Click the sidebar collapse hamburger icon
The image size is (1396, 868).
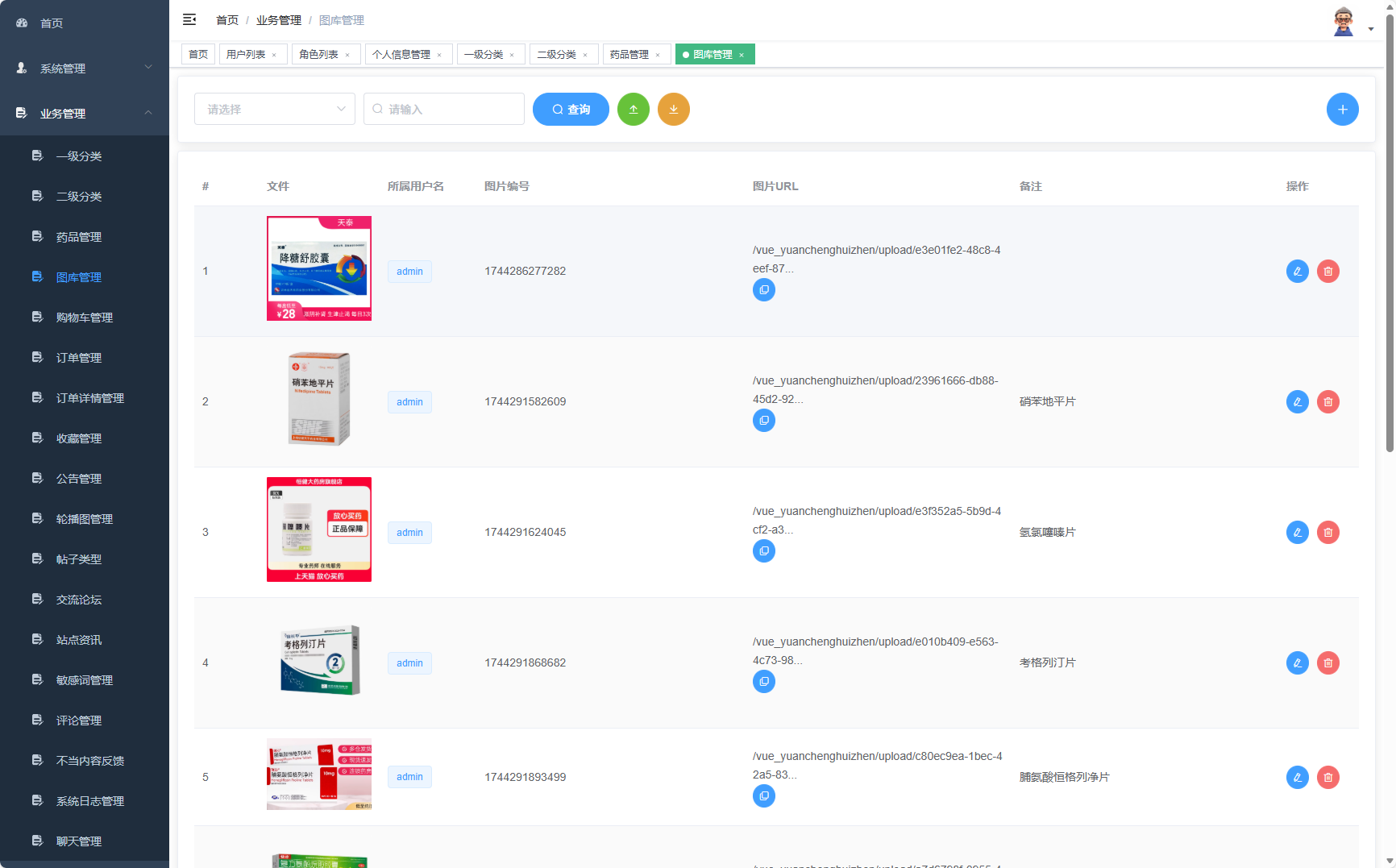(189, 19)
